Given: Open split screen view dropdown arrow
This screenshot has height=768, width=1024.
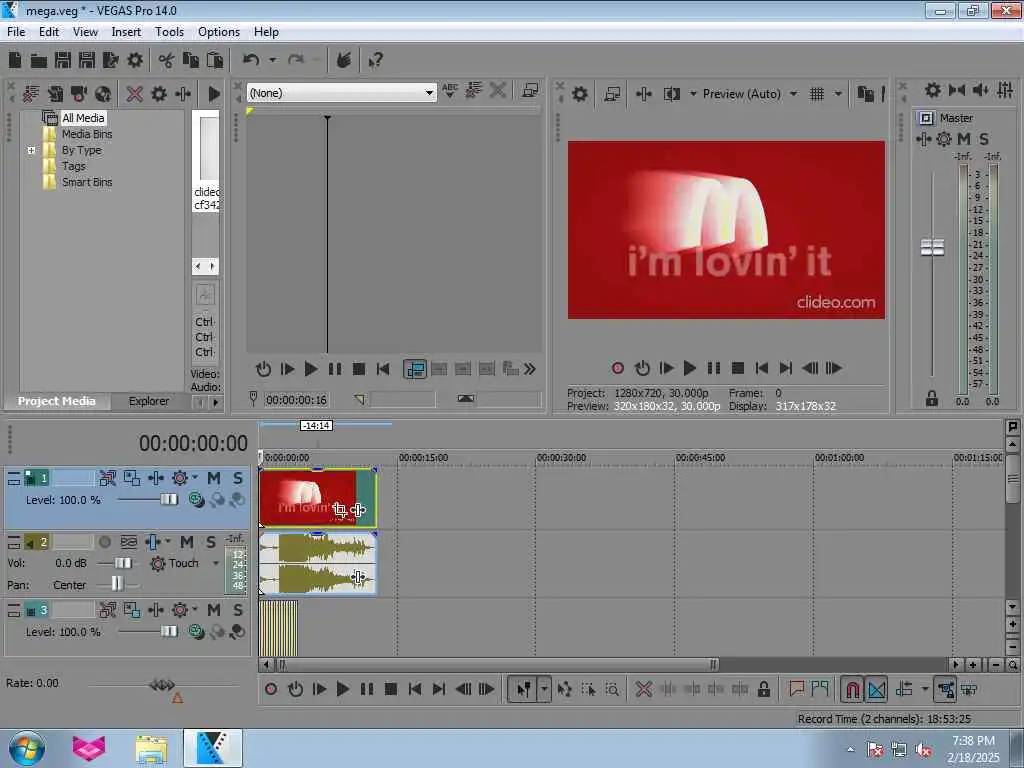Looking at the screenshot, I should point(693,94).
